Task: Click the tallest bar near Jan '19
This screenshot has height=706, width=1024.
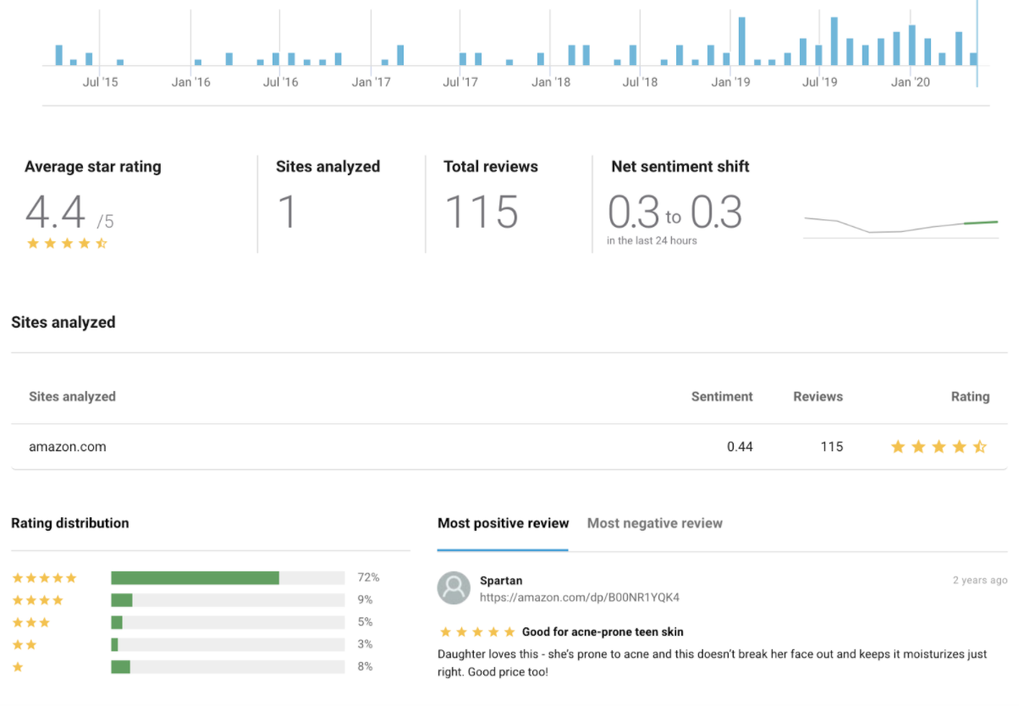Action: (742, 42)
